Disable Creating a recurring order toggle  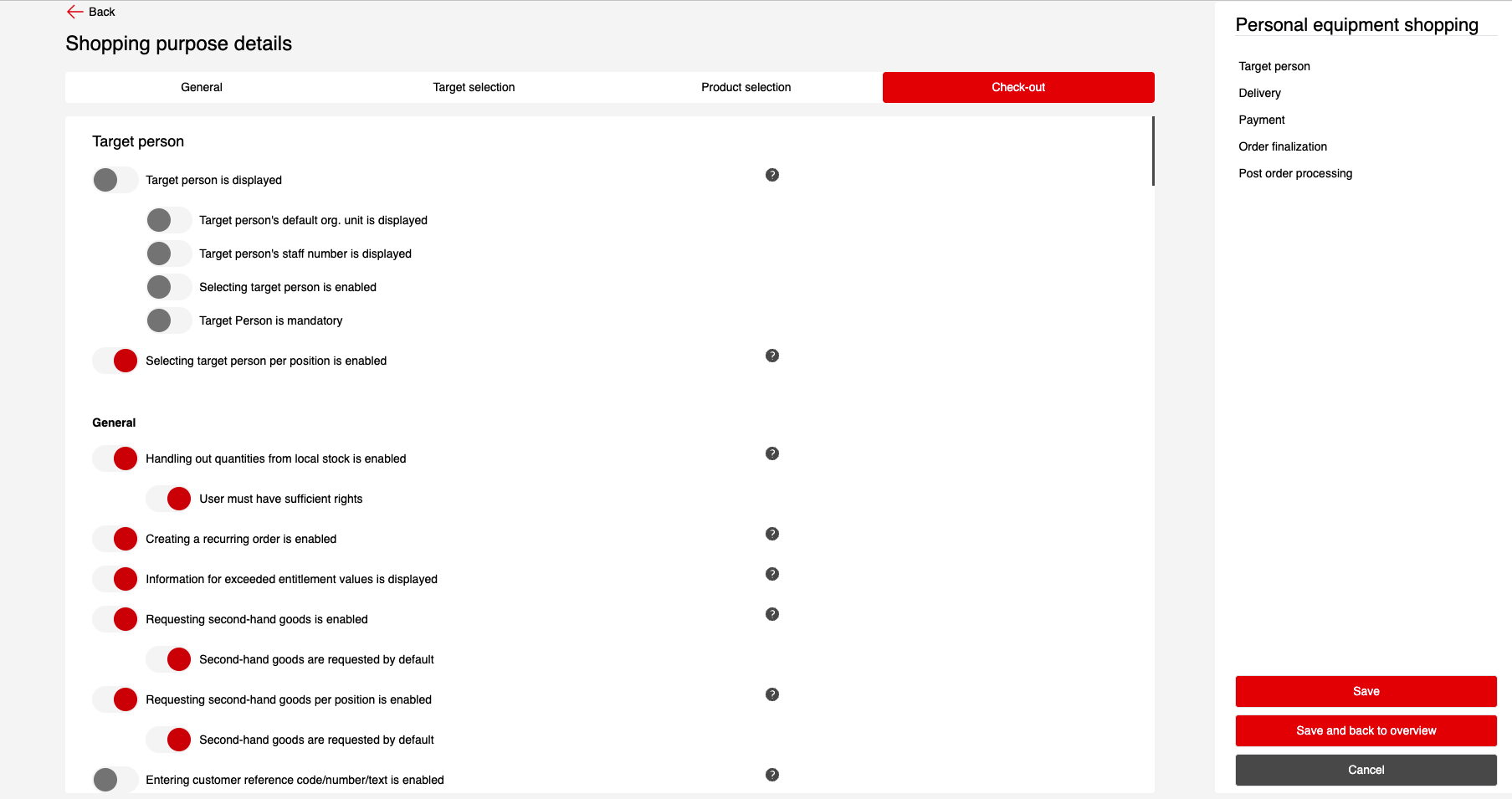click(x=115, y=539)
